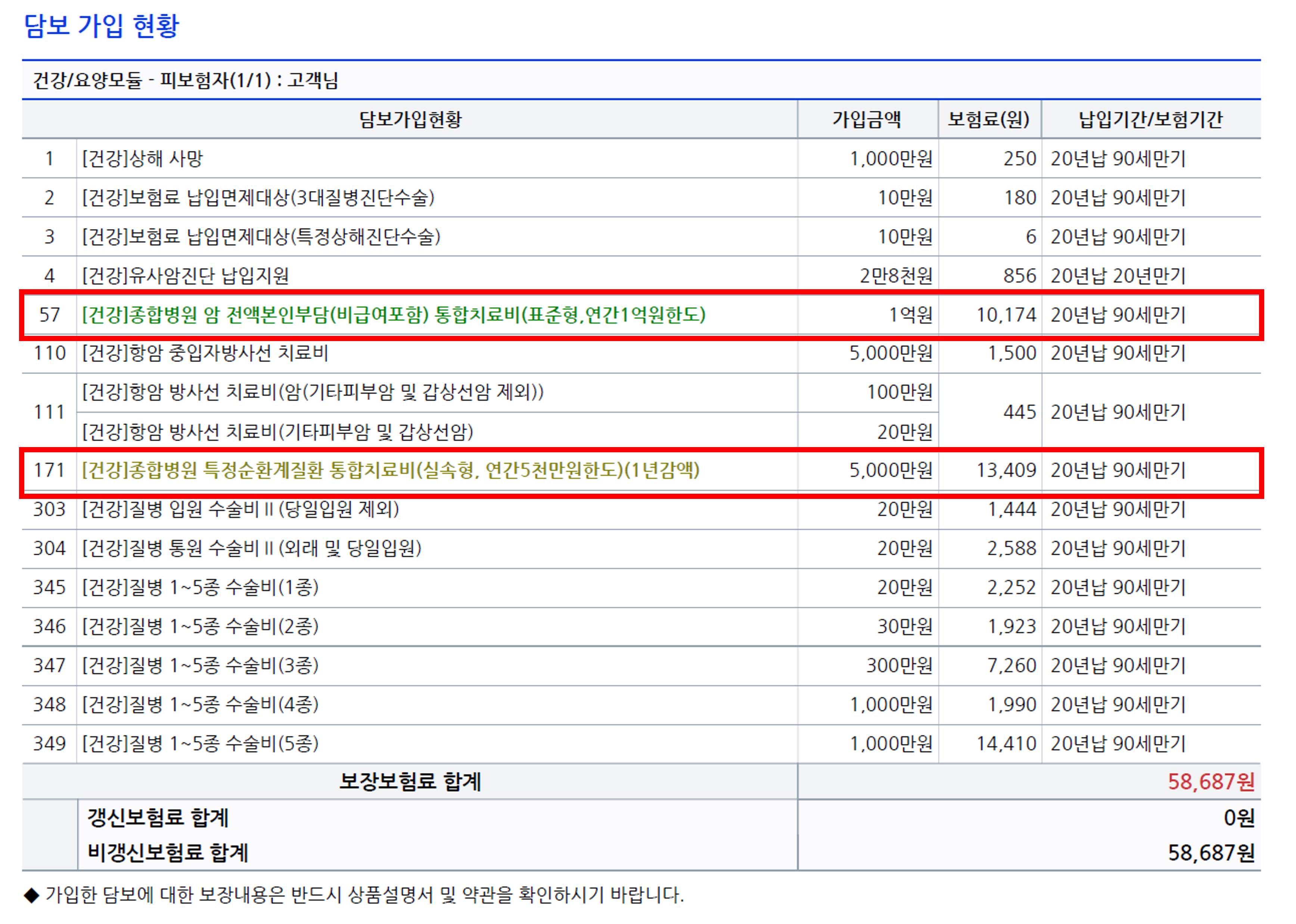Click '[건강]항암 방사선 치료비(기타피부암 및 갑상선암)'
The image size is (1296, 924).
point(278,432)
